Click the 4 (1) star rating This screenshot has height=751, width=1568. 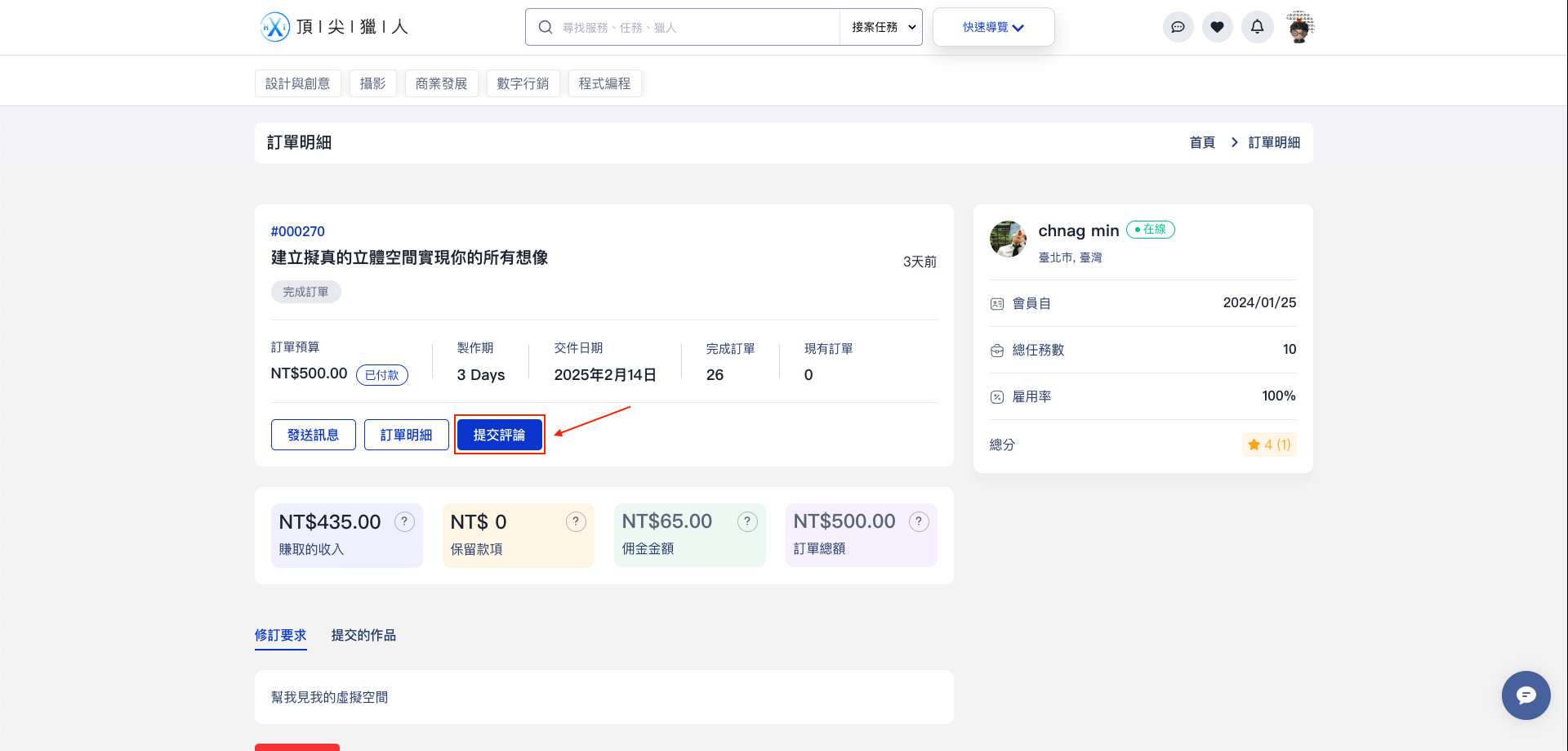click(x=1269, y=445)
